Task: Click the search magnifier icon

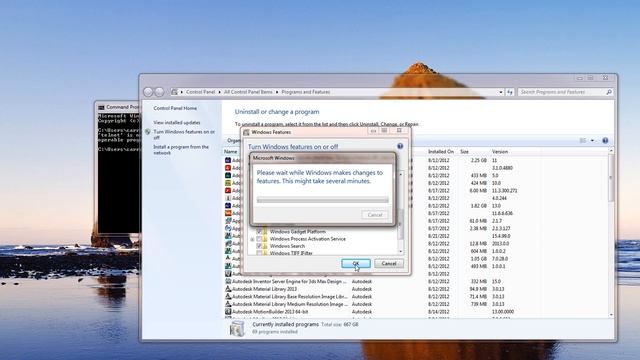Action: point(609,92)
